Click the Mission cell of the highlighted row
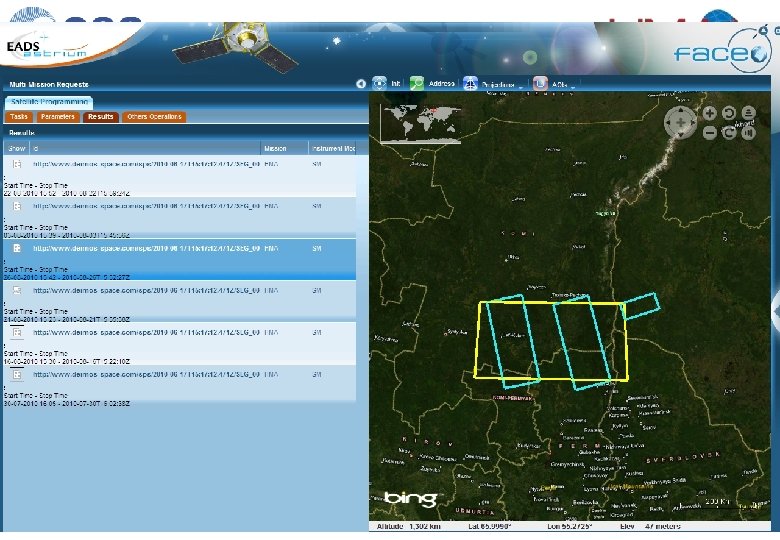The height and width of the screenshot is (540, 780). click(x=271, y=248)
